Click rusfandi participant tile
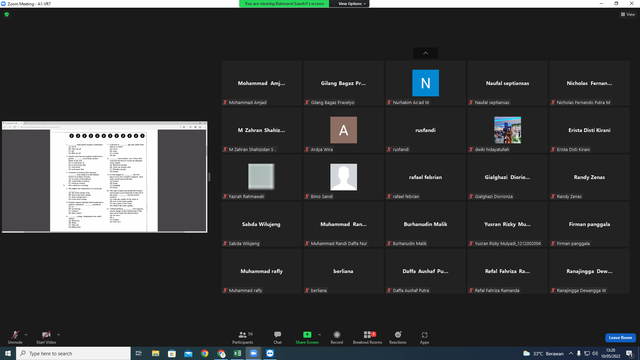Viewport: 640px width, 360px height. (425, 130)
